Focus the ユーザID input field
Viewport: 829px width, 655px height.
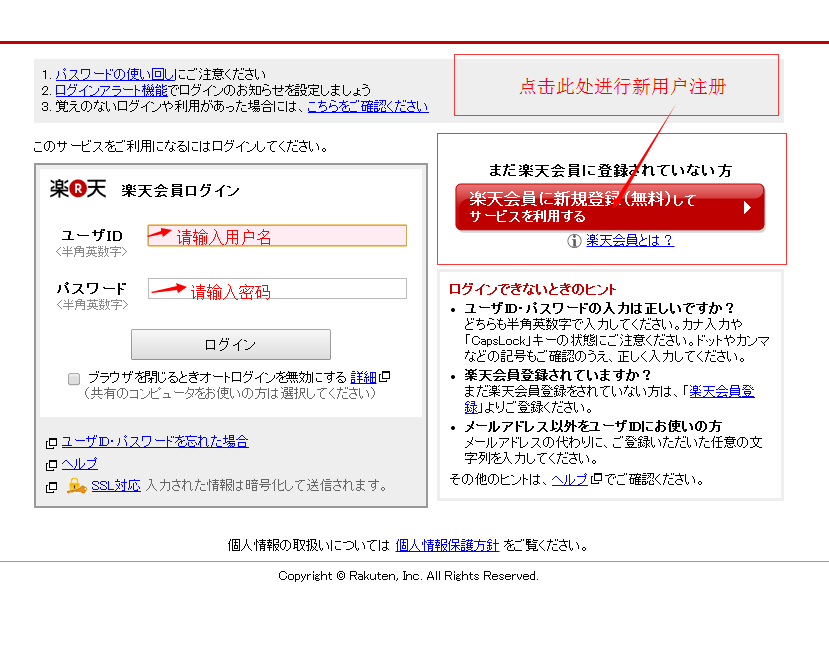coord(277,236)
